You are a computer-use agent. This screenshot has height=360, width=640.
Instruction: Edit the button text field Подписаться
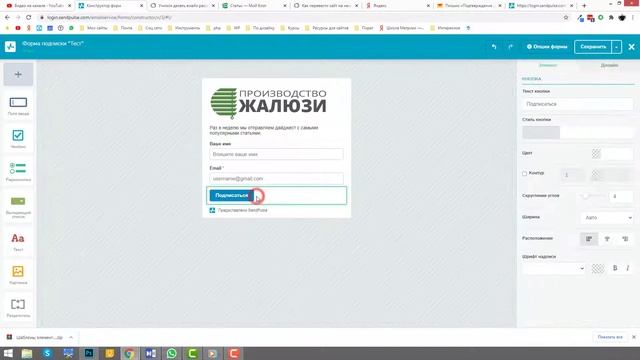[578, 104]
